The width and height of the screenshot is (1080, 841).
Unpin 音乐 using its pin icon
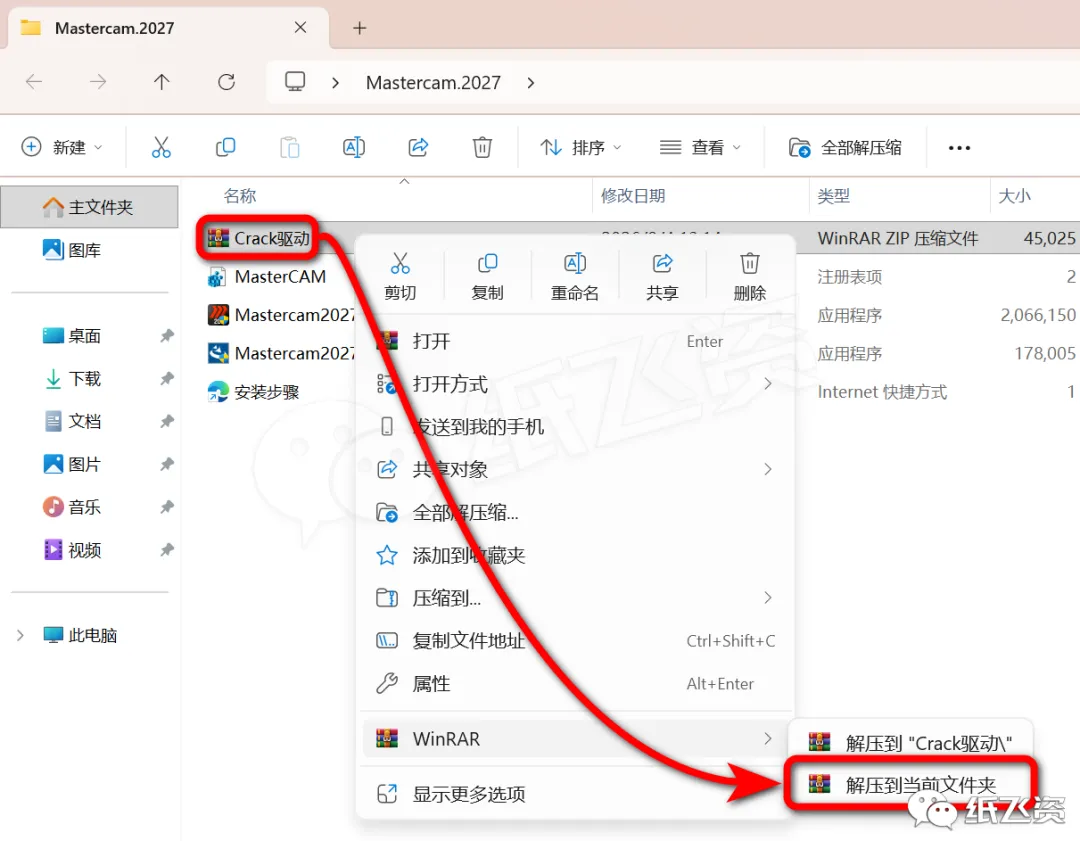(x=167, y=507)
